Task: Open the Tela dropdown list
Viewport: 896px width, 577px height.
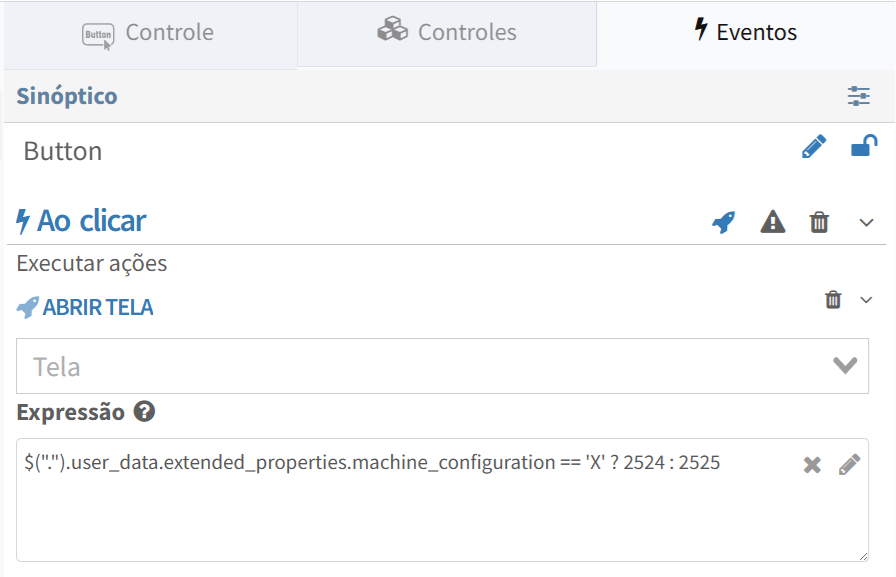Action: coord(442,366)
